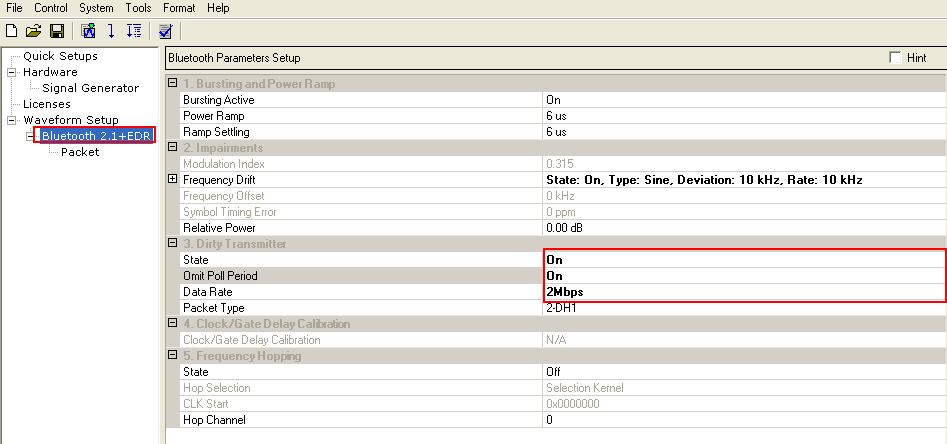This screenshot has width=947, height=444.
Task: Click the waveform generate toolbar icon
Action: [88, 30]
